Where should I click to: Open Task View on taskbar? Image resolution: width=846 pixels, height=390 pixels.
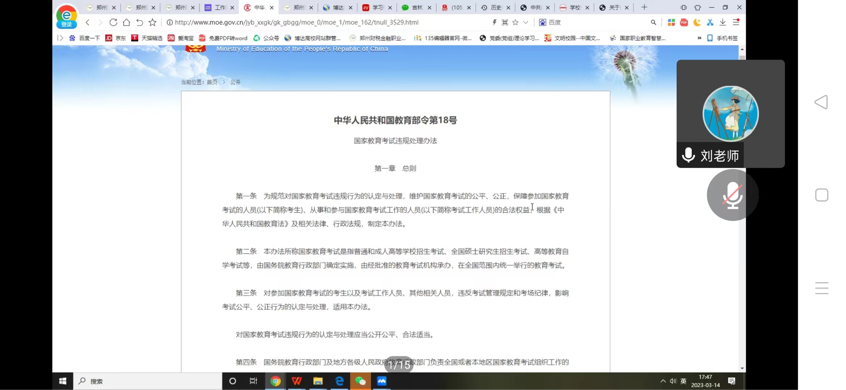point(254,381)
